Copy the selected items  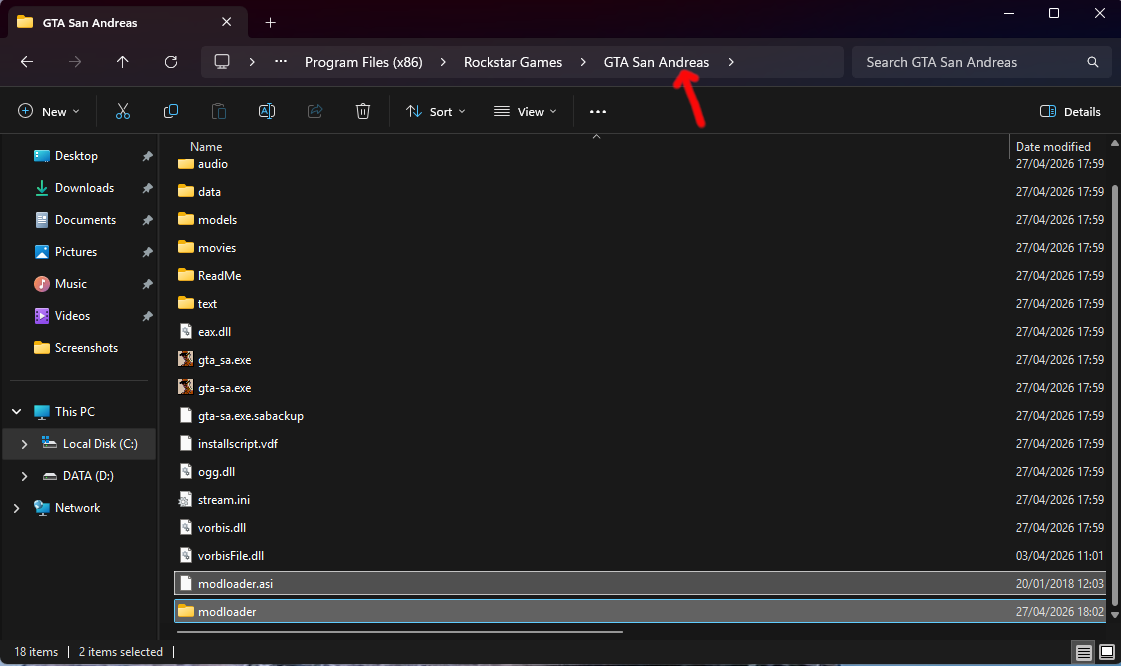[x=171, y=111]
